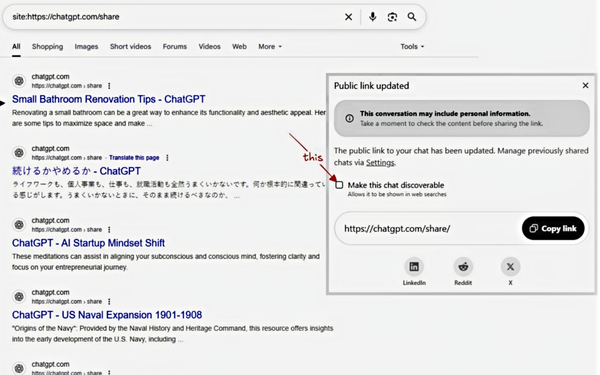Open the Settings link in the dialog

pyautogui.click(x=380, y=163)
